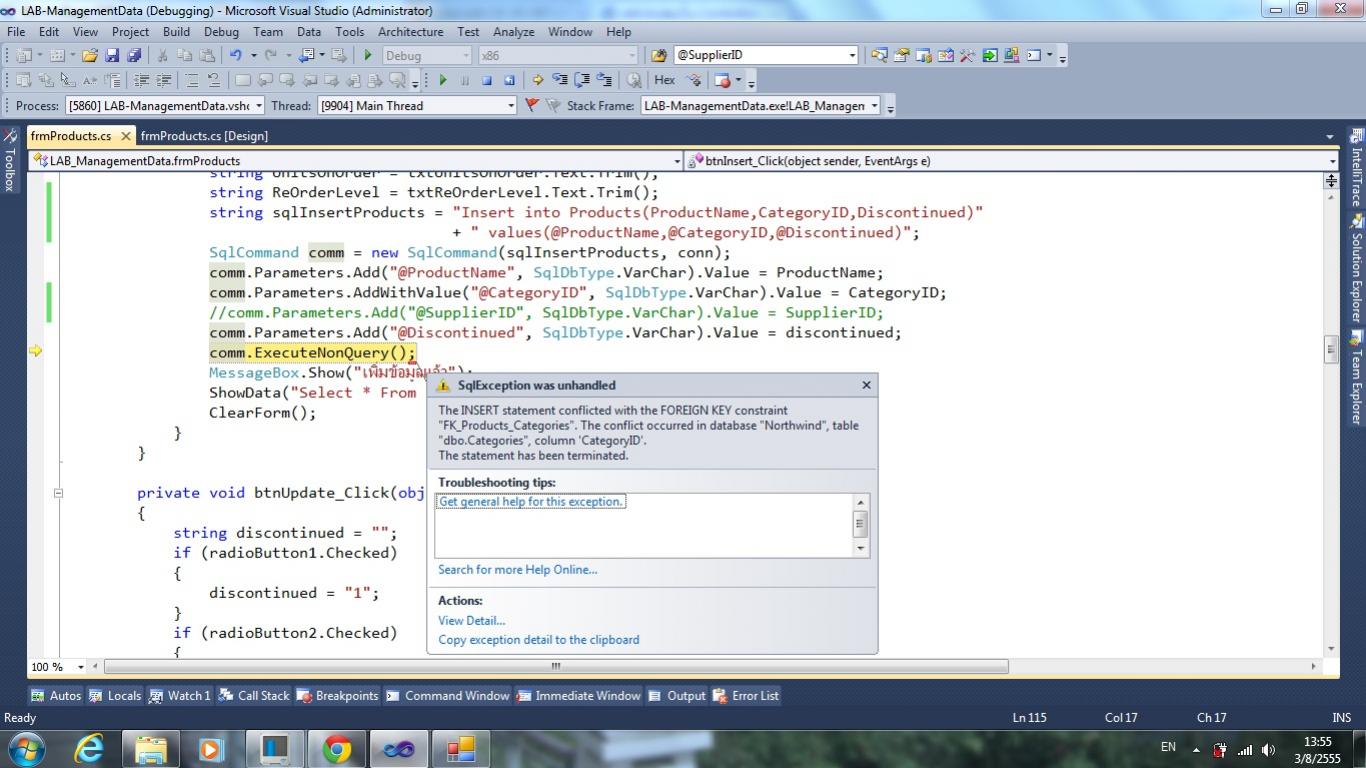Viewport: 1366px width, 768px height.
Task: Click 'Search for more Help Online...' link
Action: pos(517,570)
